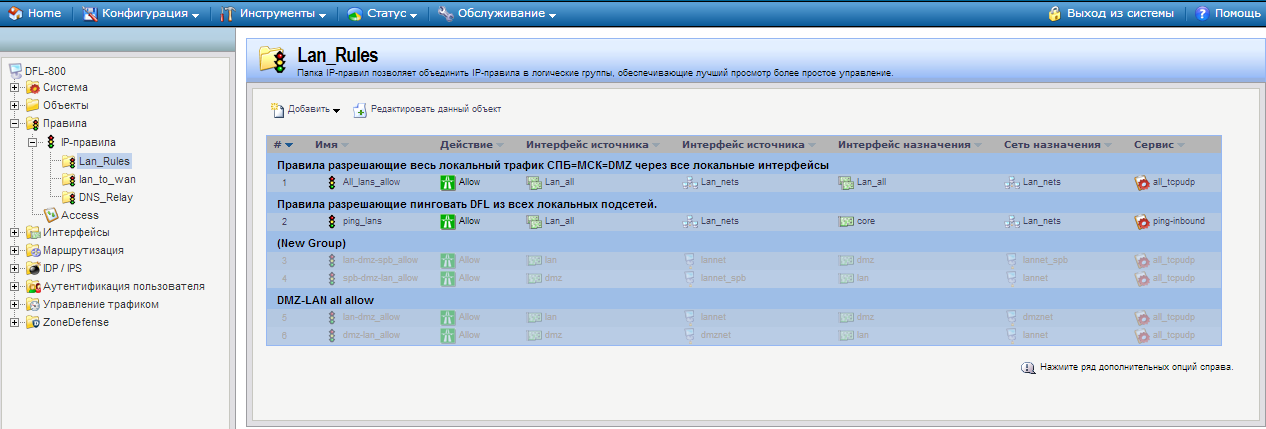Open the Обслуживание menu
1266x429 pixels.
pos(496,14)
